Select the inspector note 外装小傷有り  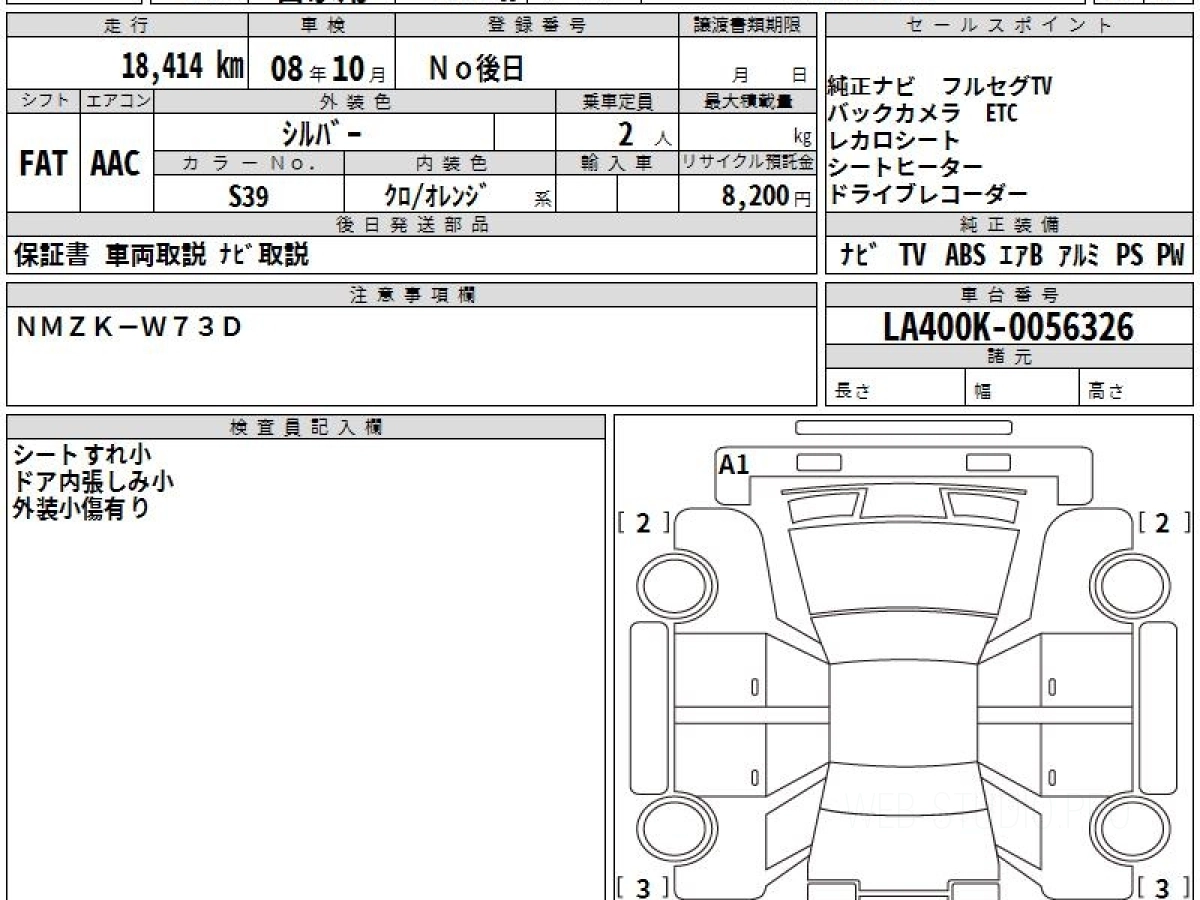point(82,509)
